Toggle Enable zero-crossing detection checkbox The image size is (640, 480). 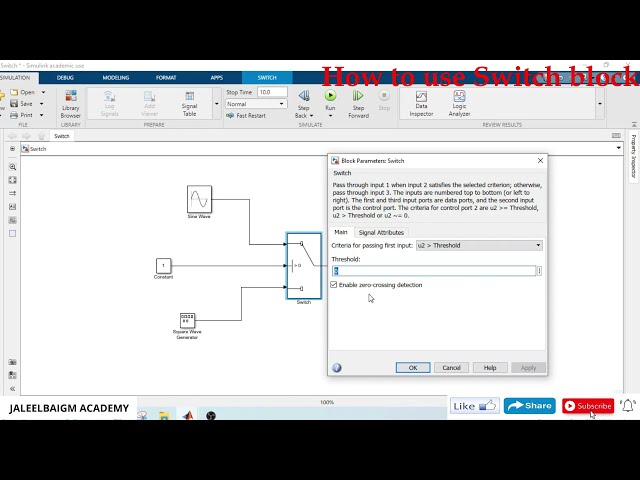click(334, 284)
